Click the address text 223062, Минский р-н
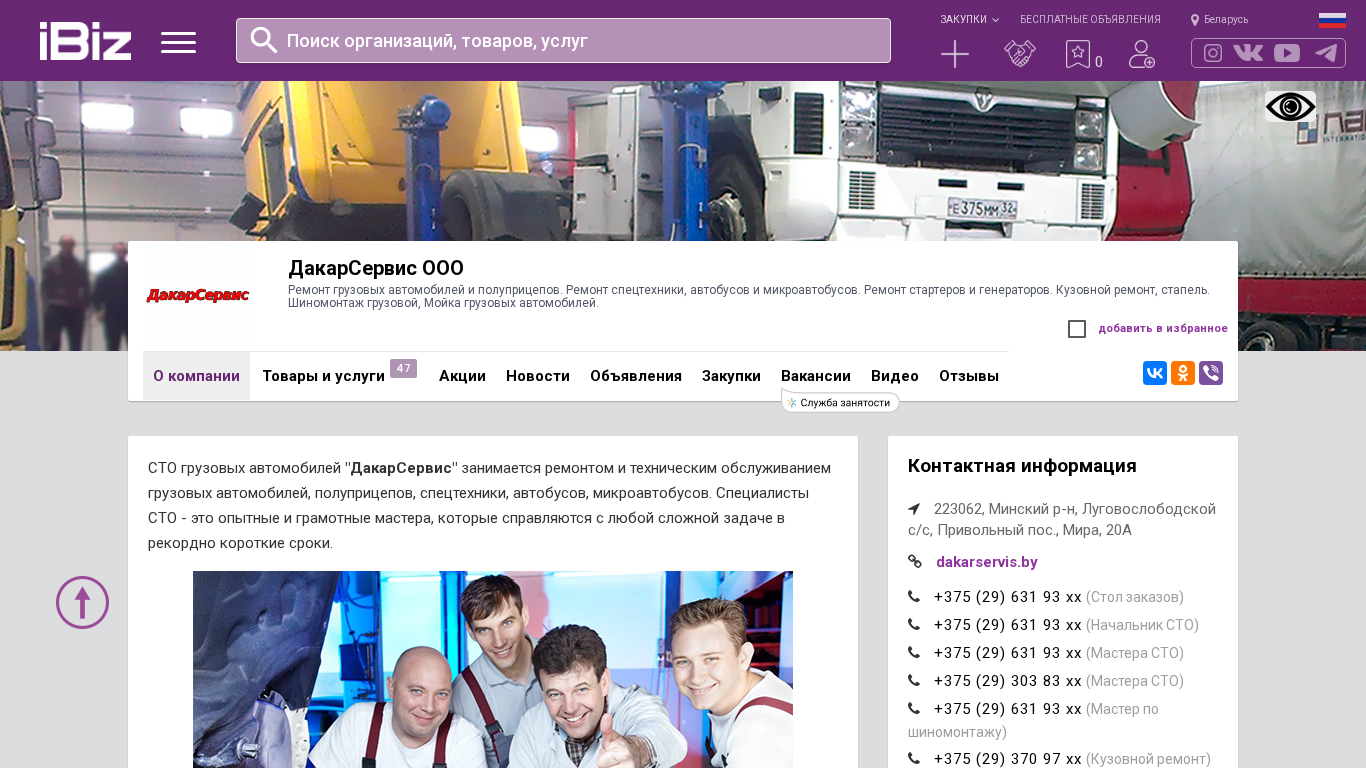 click(x=1062, y=519)
